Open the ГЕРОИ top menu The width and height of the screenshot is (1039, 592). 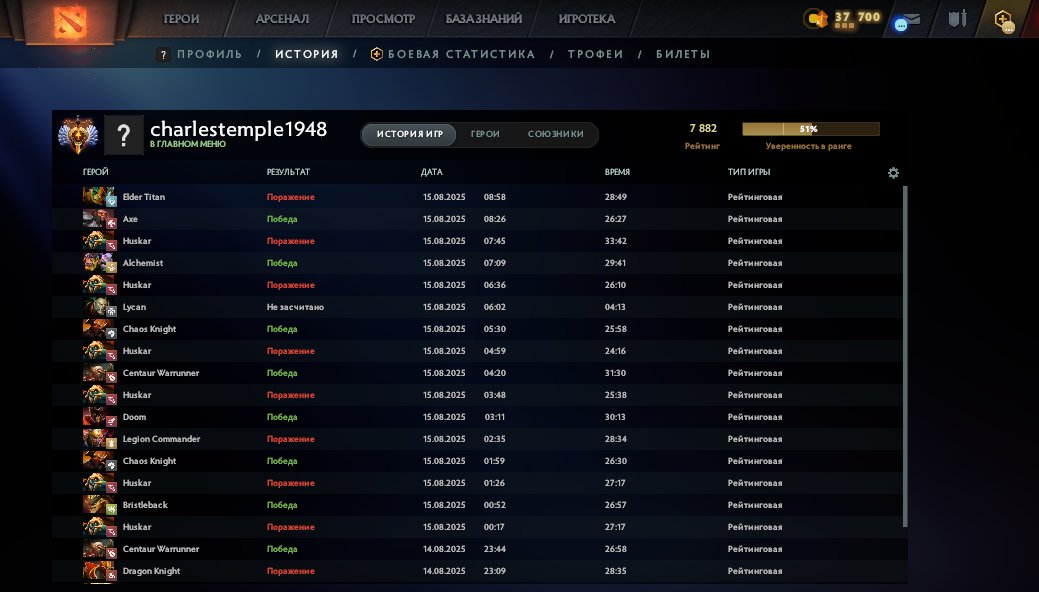pos(181,19)
